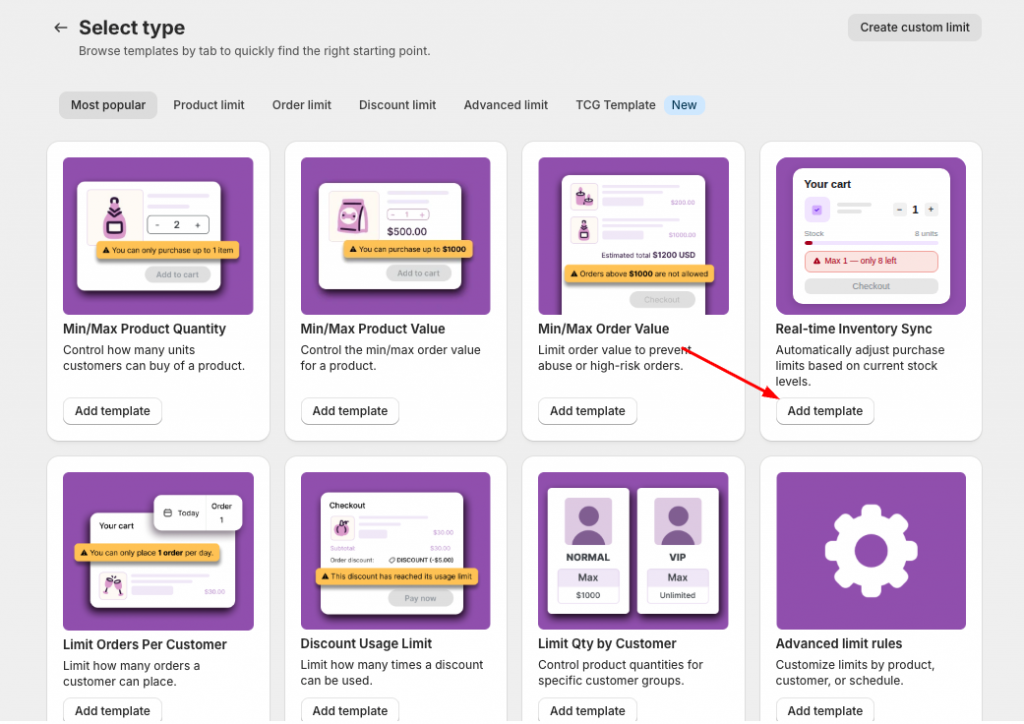Click the back arrow beside Select type
The height and width of the screenshot is (724, 1024).
[x=61, y=28]
